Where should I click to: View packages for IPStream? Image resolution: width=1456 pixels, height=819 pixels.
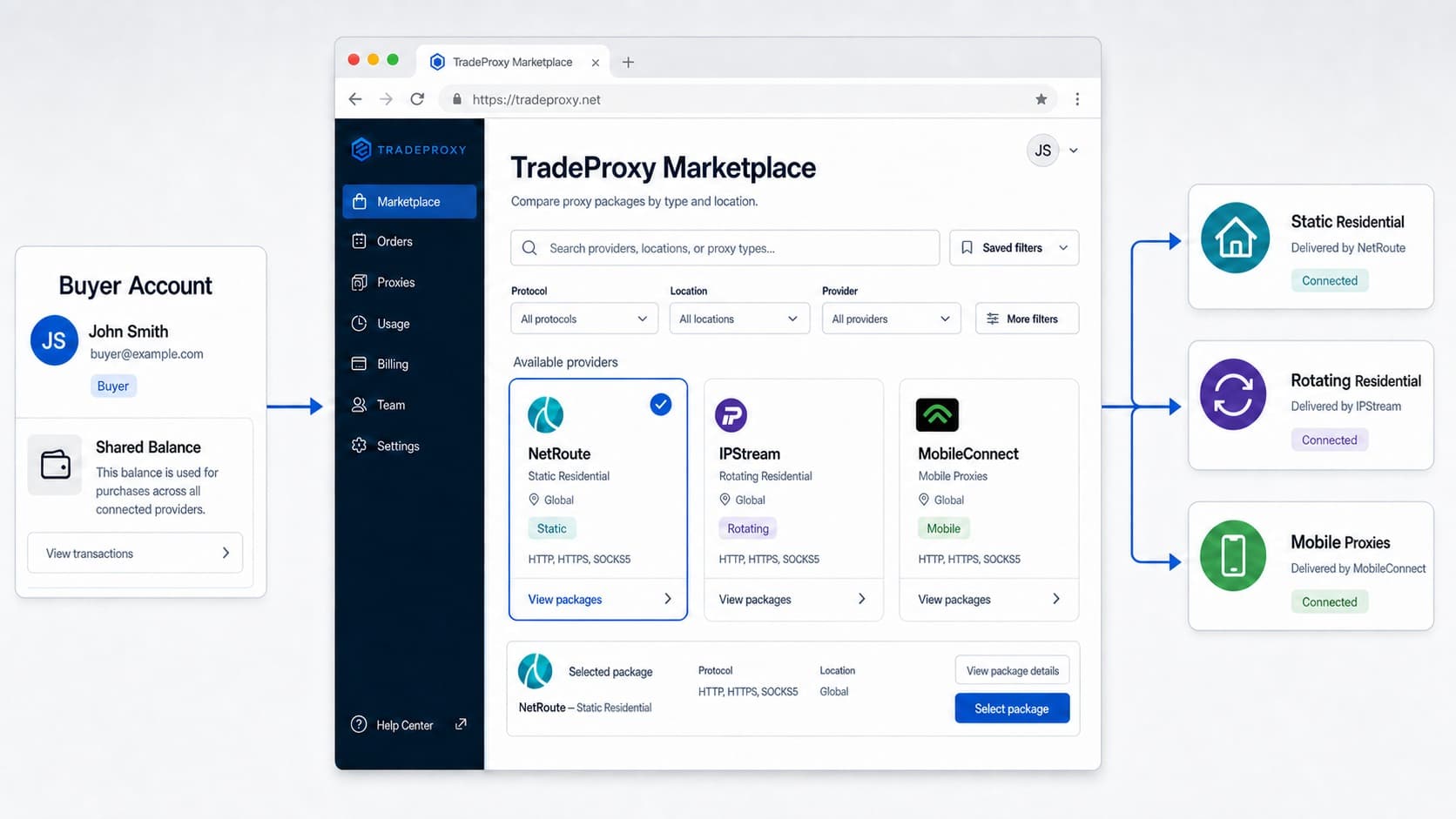pyautogui.click(x=792, y=599)
